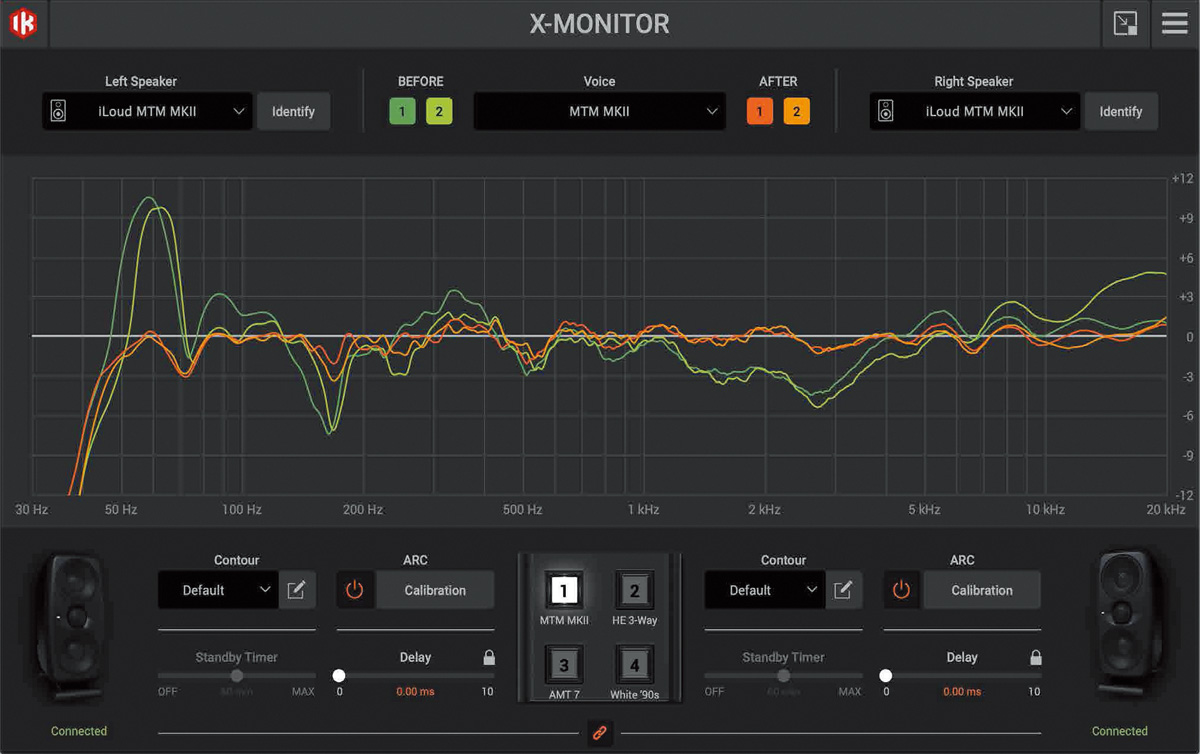1200x754 pixels.
Task: Open the Voice MTM MKII dropdown
Action: (x=600, y=111)
